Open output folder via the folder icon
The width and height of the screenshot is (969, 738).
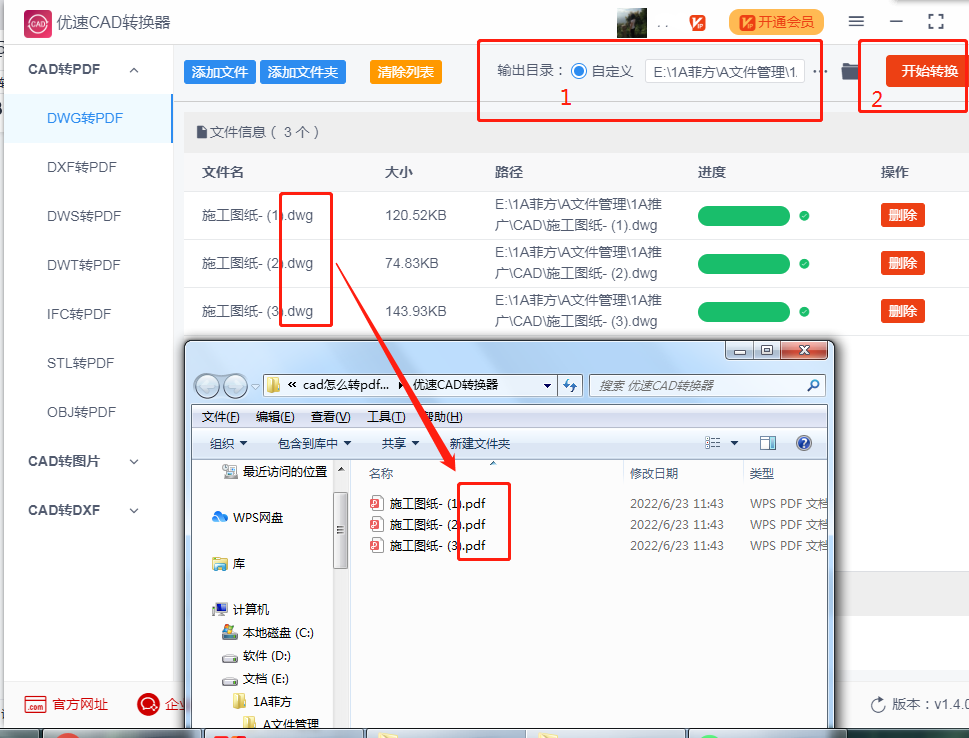850,71
